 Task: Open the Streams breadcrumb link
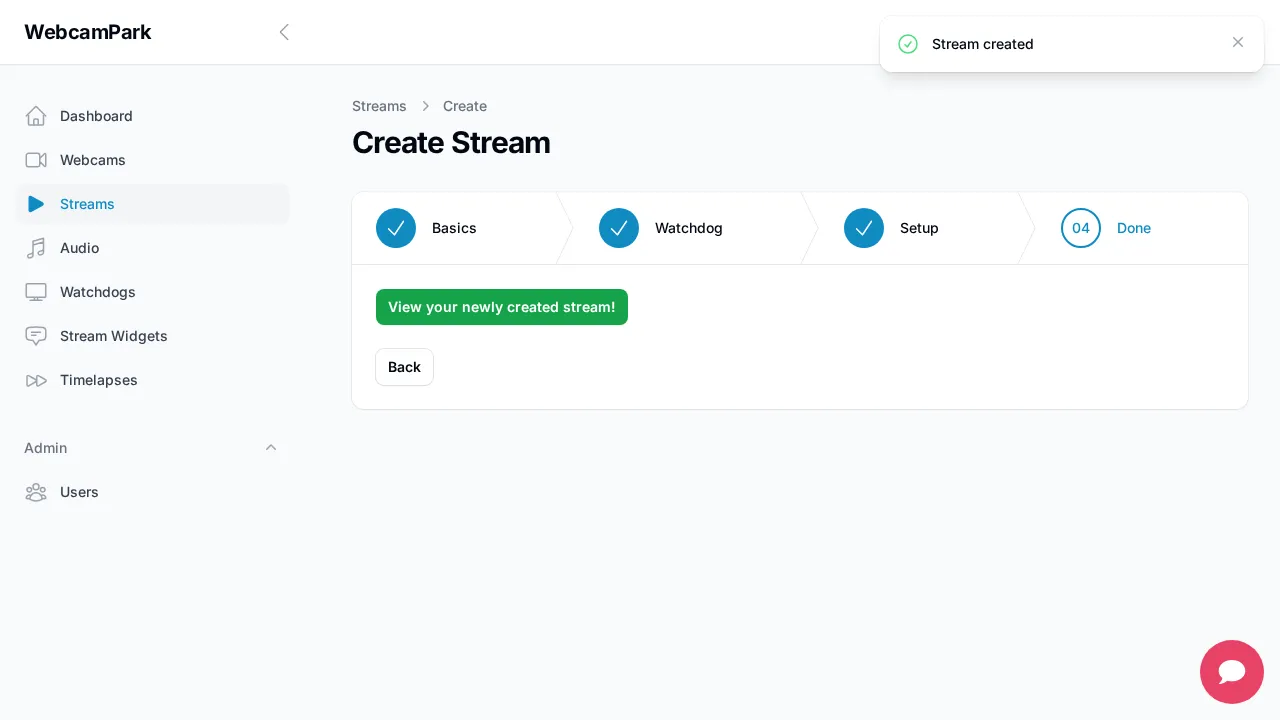pyautogui.click(x=379, y=106)
